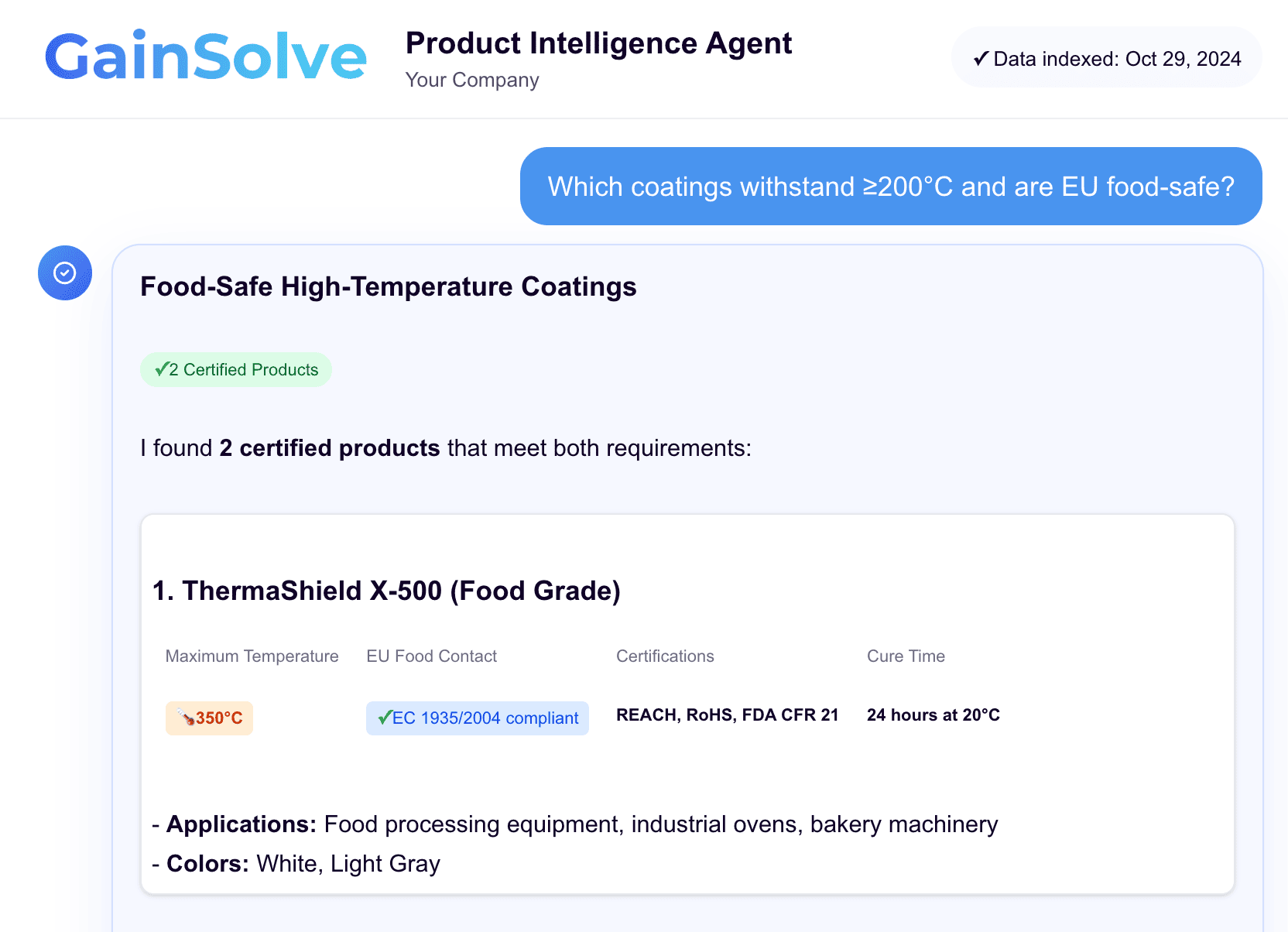This screenshot has height=932, width=1288.
Task: Click the Colors line listing White, Light Gray
Action: pos(296,864)
